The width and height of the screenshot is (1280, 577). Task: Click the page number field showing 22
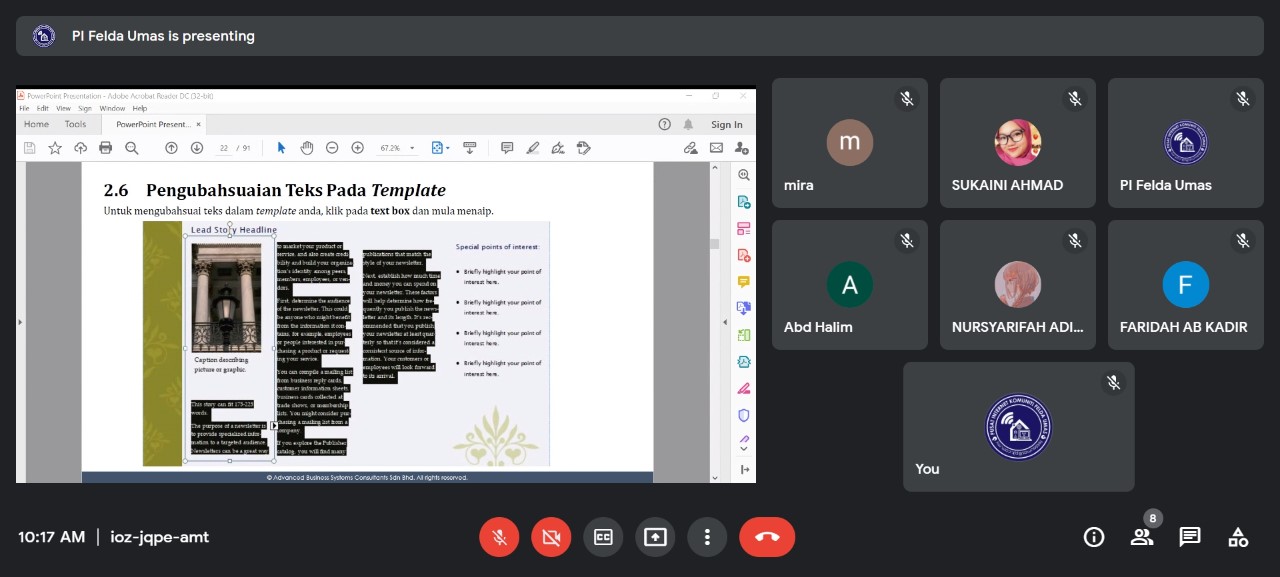(x=224, y=148)
